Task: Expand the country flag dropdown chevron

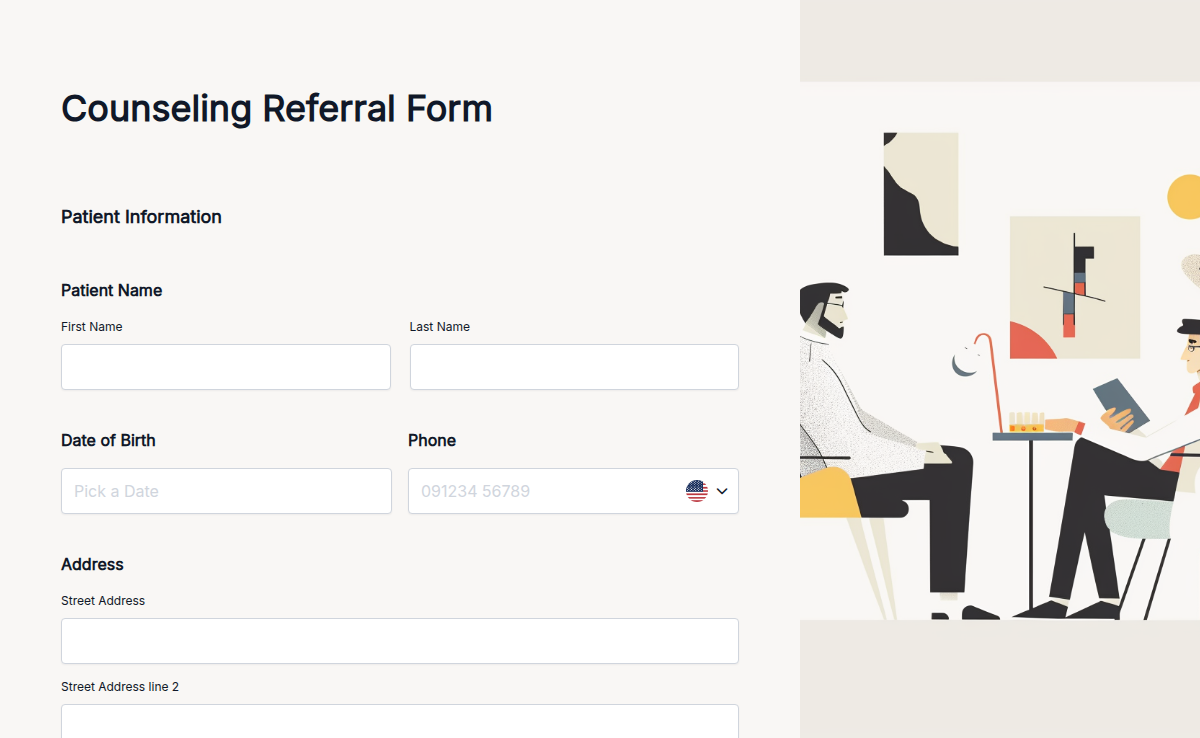Action: pos(719,491)
